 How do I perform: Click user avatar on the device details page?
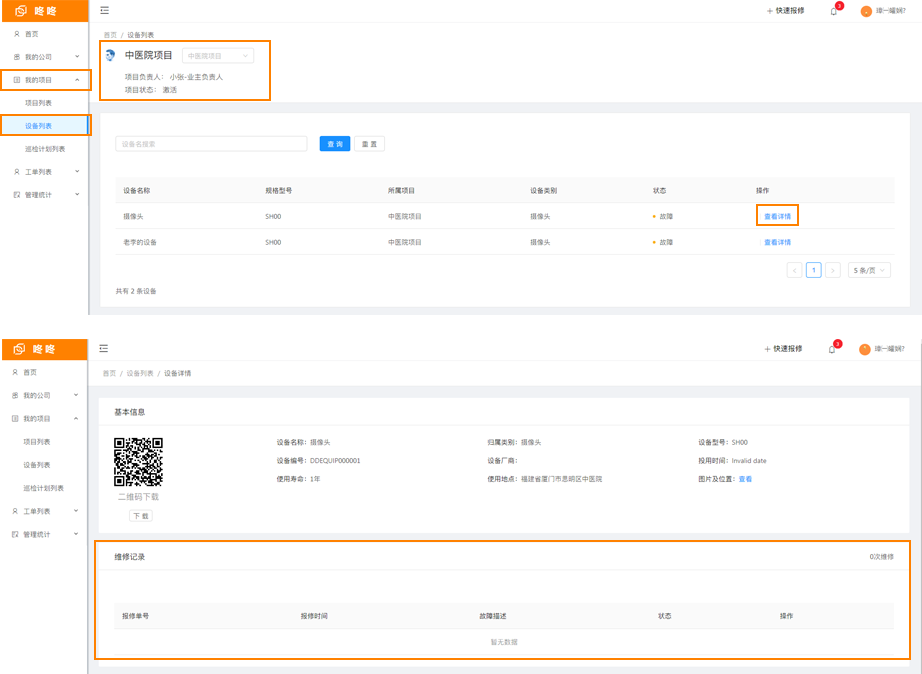coord(865,349)
